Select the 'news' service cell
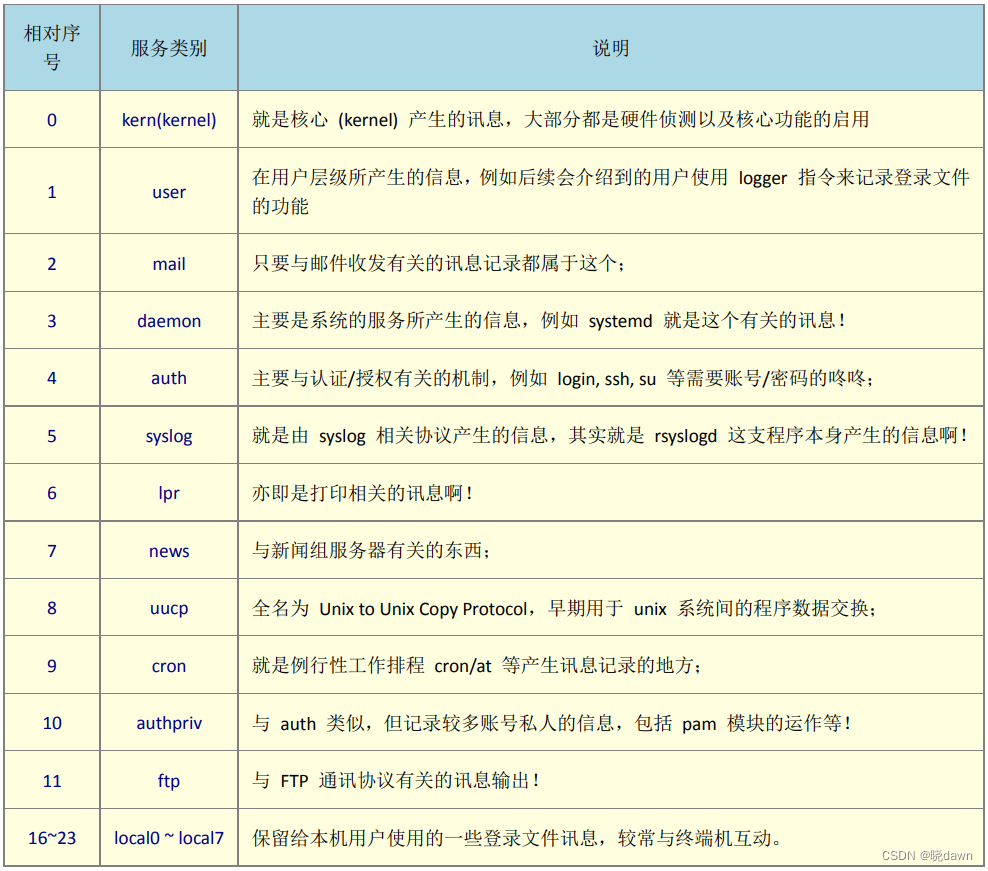Image resolution: width=988 pixels, height=871 pixels. point(169,551)
